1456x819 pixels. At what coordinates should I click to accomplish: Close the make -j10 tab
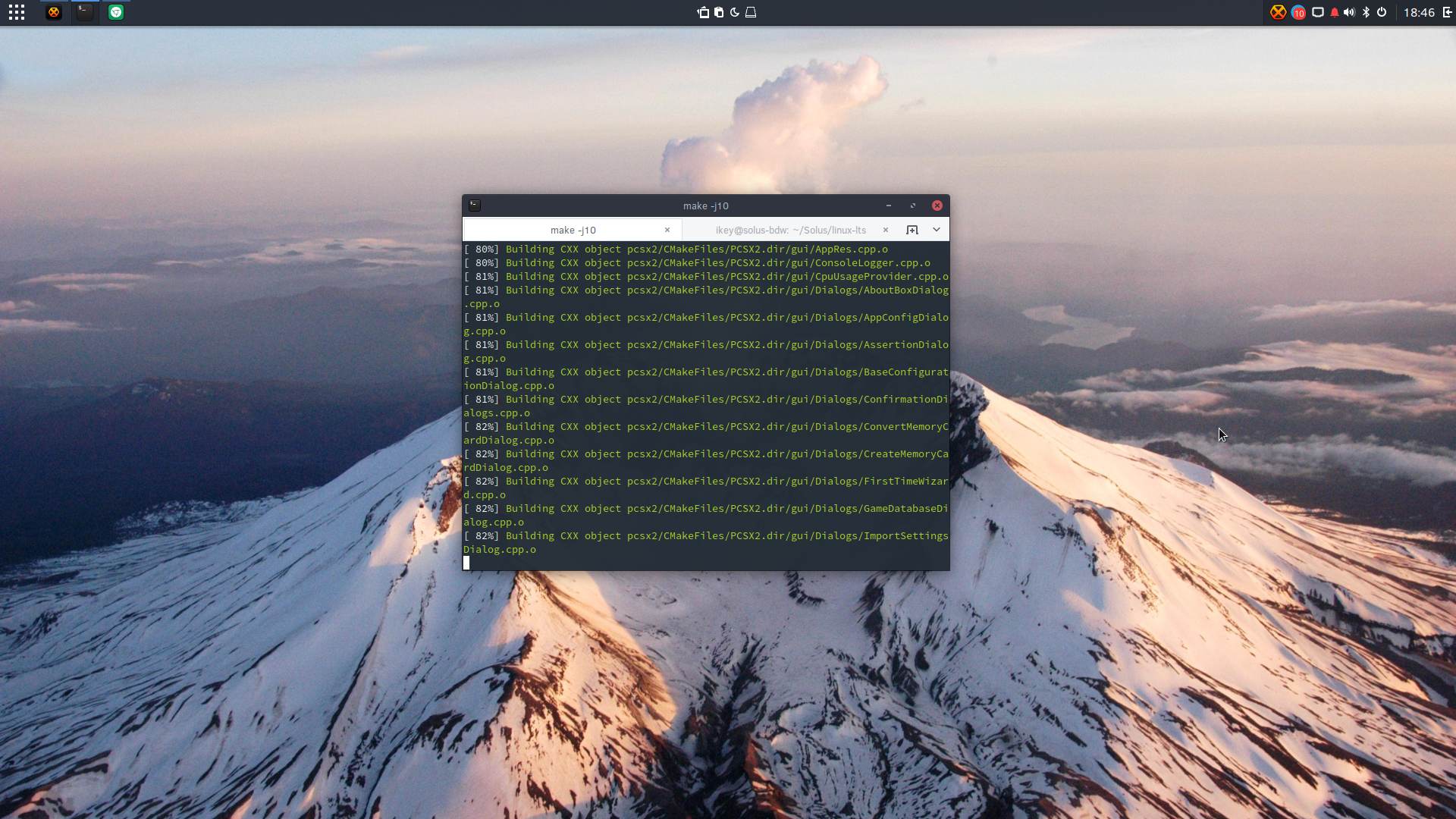pyautogui.click(x=667, y=230)
